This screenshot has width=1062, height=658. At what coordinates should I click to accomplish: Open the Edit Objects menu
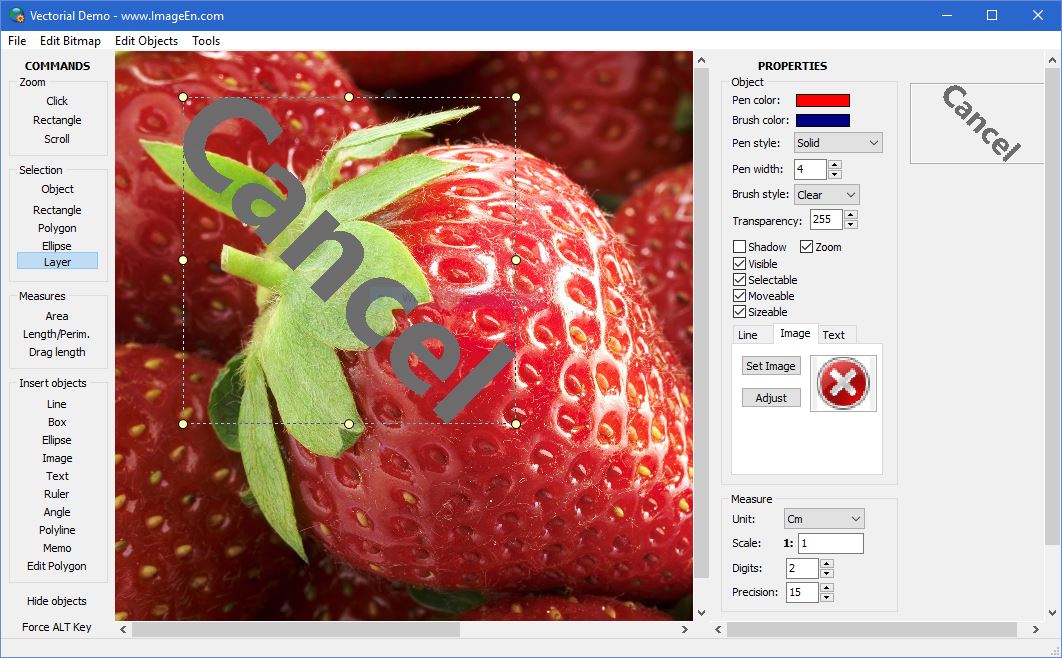[146, 41]
